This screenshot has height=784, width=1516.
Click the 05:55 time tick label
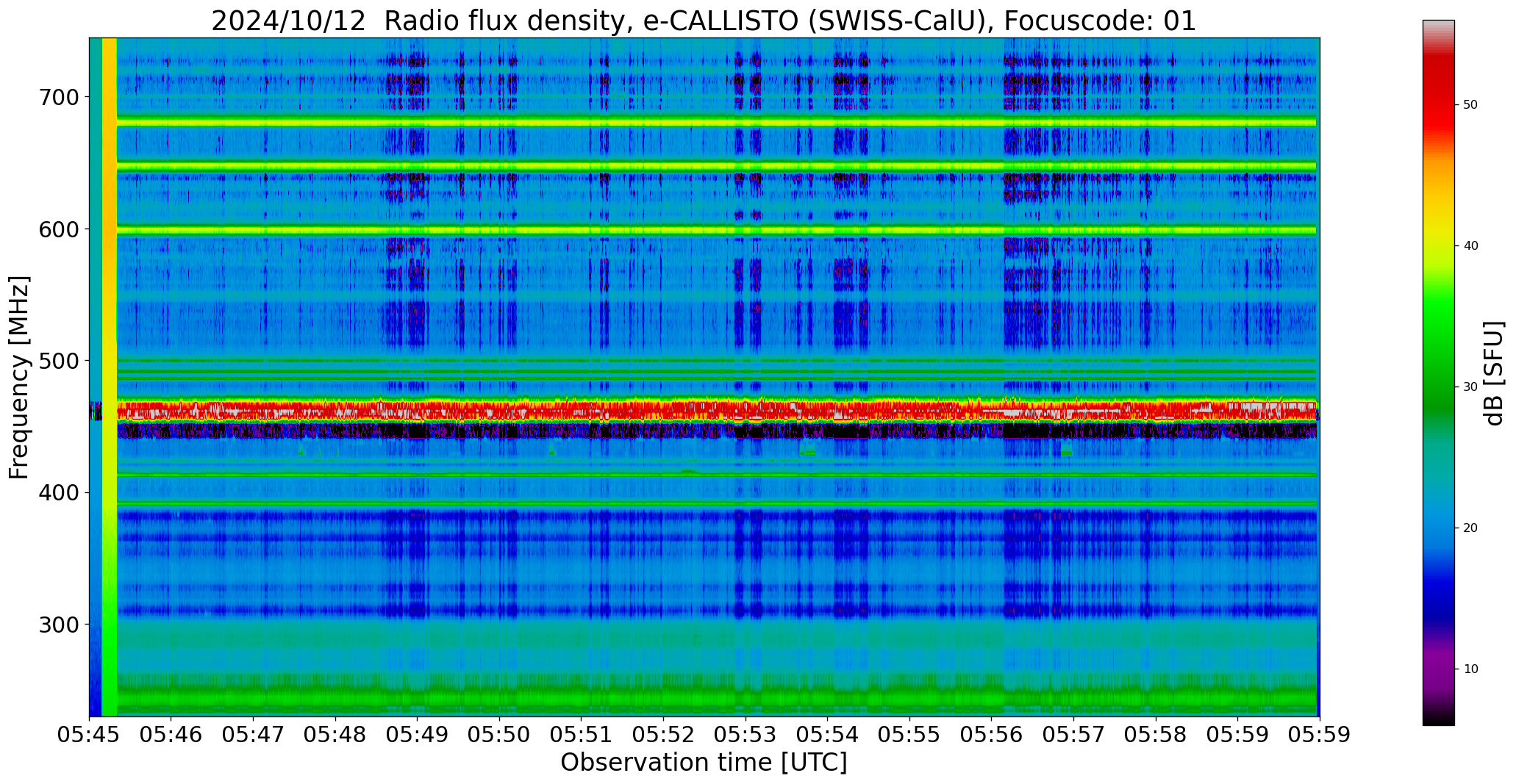[910, 734]
